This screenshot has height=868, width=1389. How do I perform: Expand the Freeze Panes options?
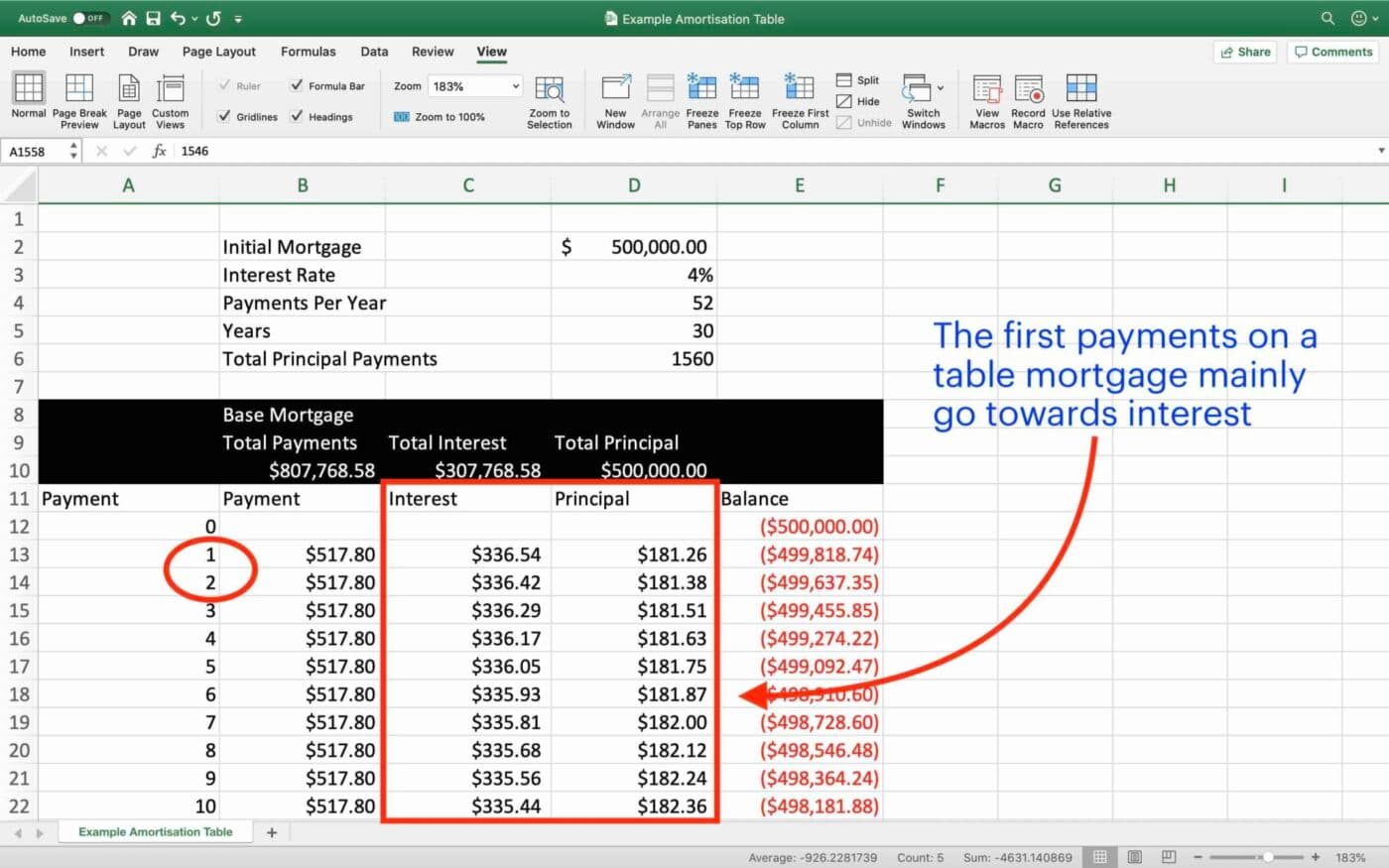point(701,99)
